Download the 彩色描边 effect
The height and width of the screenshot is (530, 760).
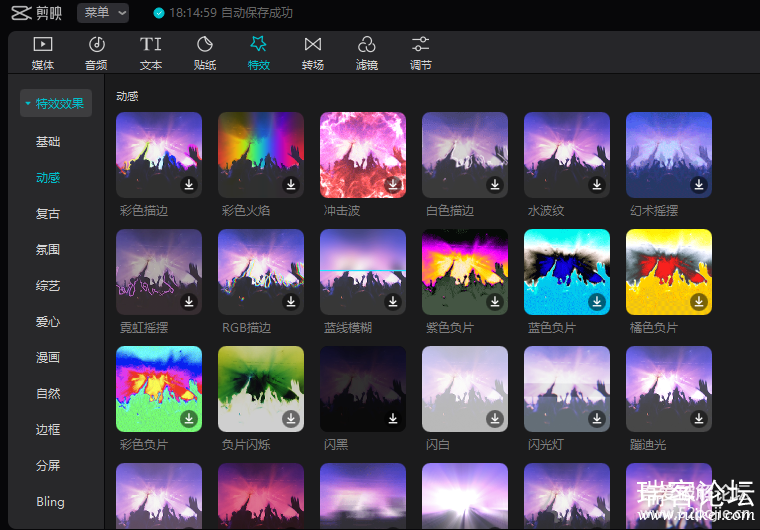point(189,184)
